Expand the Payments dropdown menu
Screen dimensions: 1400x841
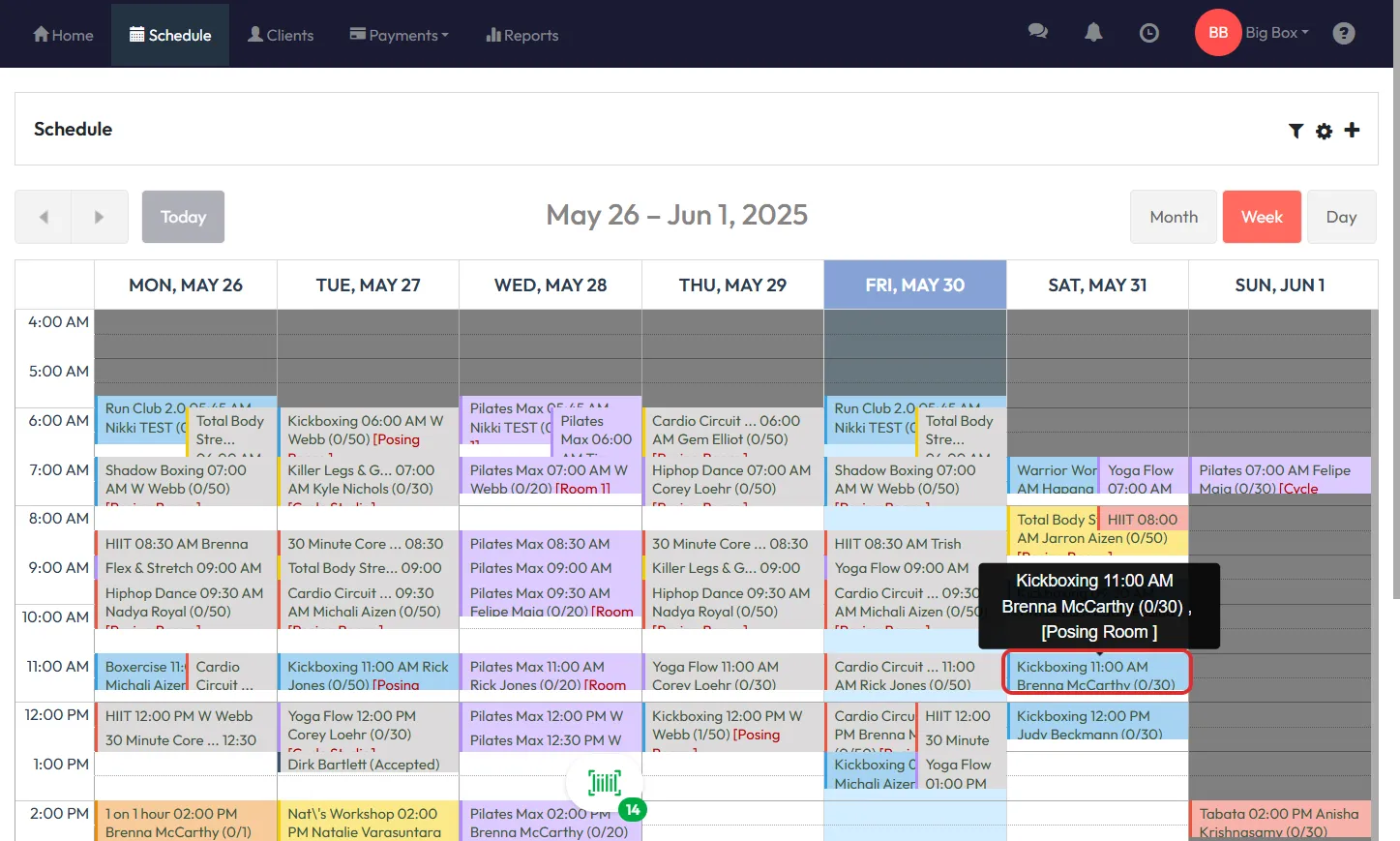click(x=399, y=35)
